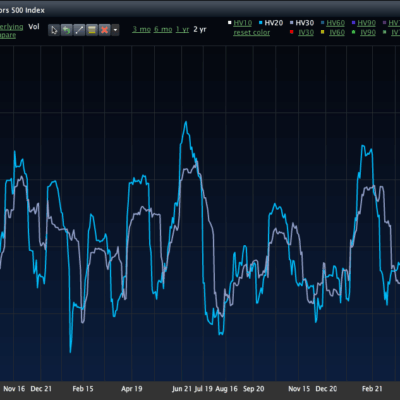The height and width of the screenshot is (400, 400).
Task: Open the Vol tab
Action: tap(34, 27)
